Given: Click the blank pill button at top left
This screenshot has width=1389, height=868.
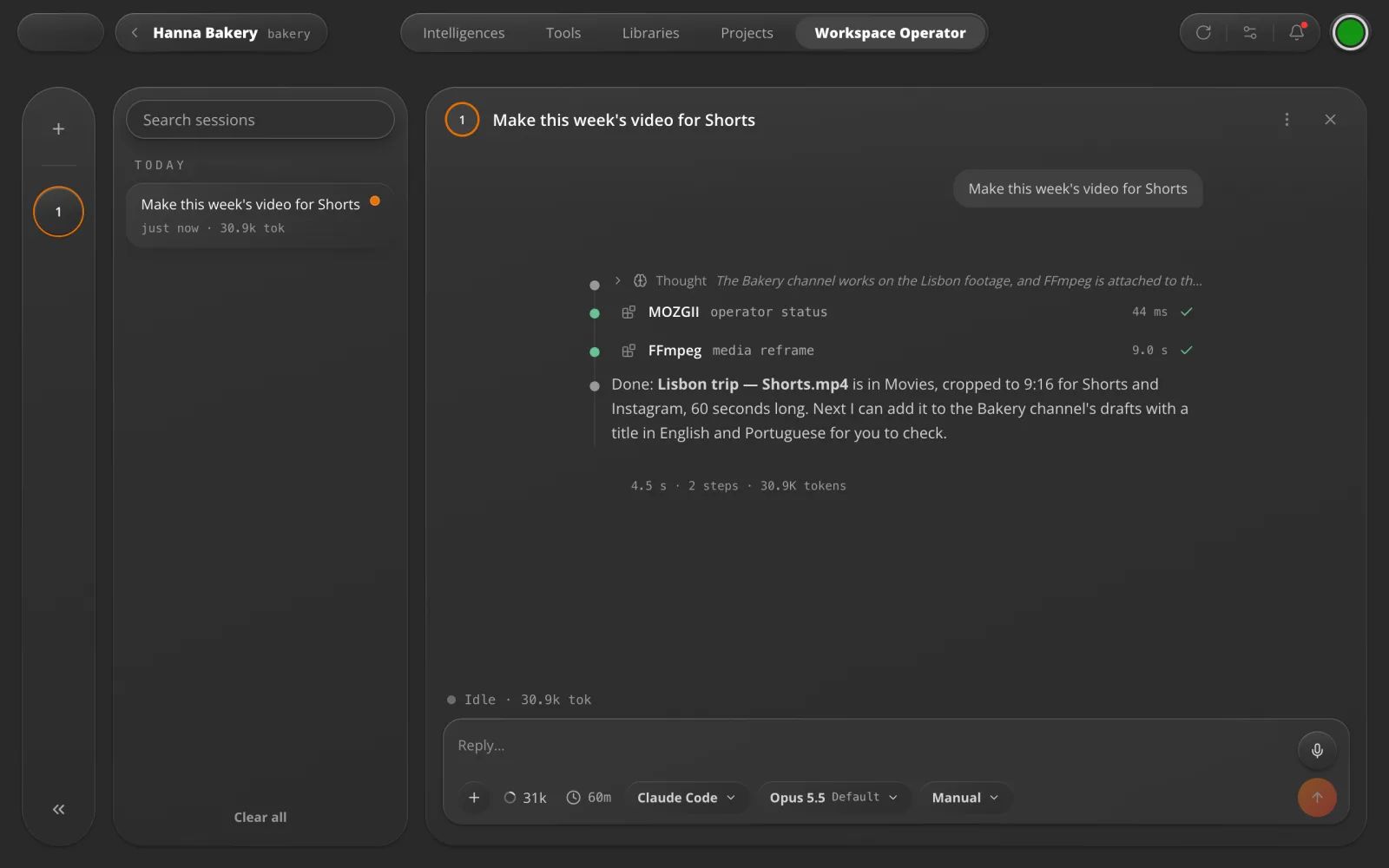Looking at the screenshot, I should (61, 33).
